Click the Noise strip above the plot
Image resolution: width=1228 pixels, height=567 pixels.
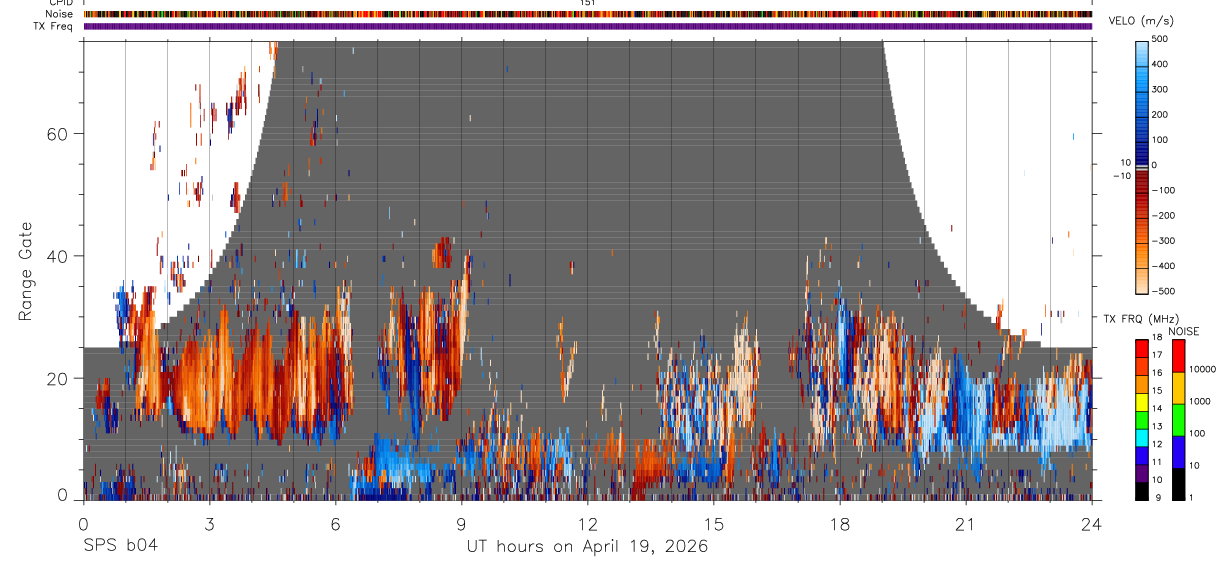(588, 14)
